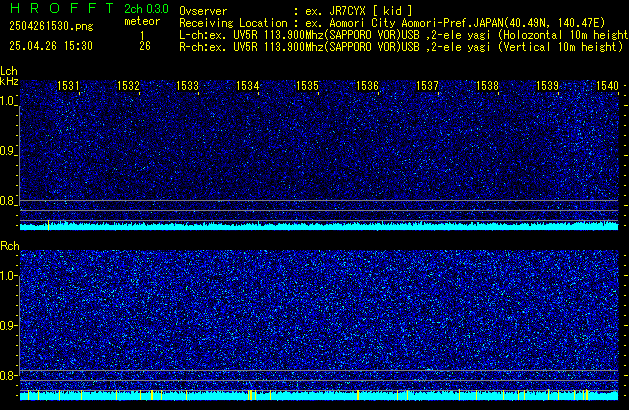Click the 1536 time marker

[367, 86]
